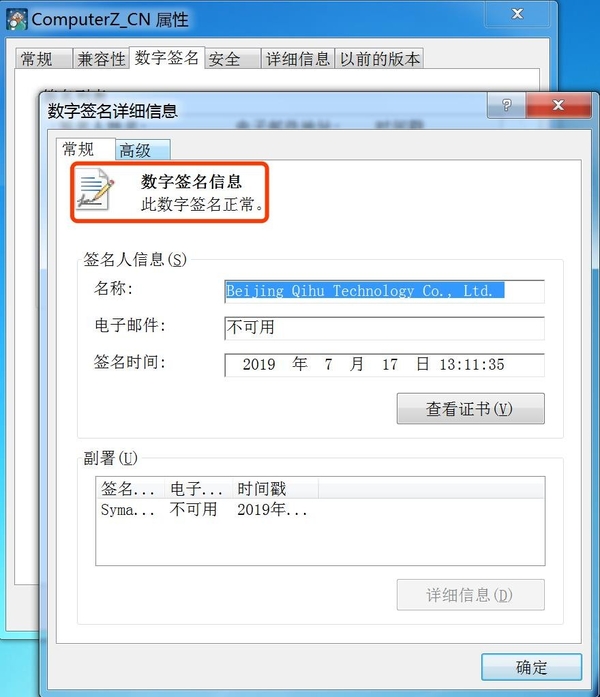Close the ComputerZ_CN 属性 window

tap(517, 14)
